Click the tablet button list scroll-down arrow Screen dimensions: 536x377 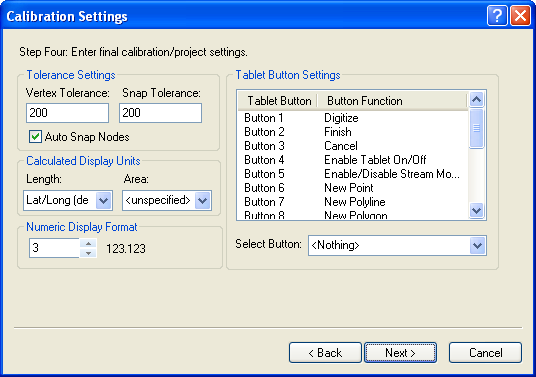(x=477, y=210)
